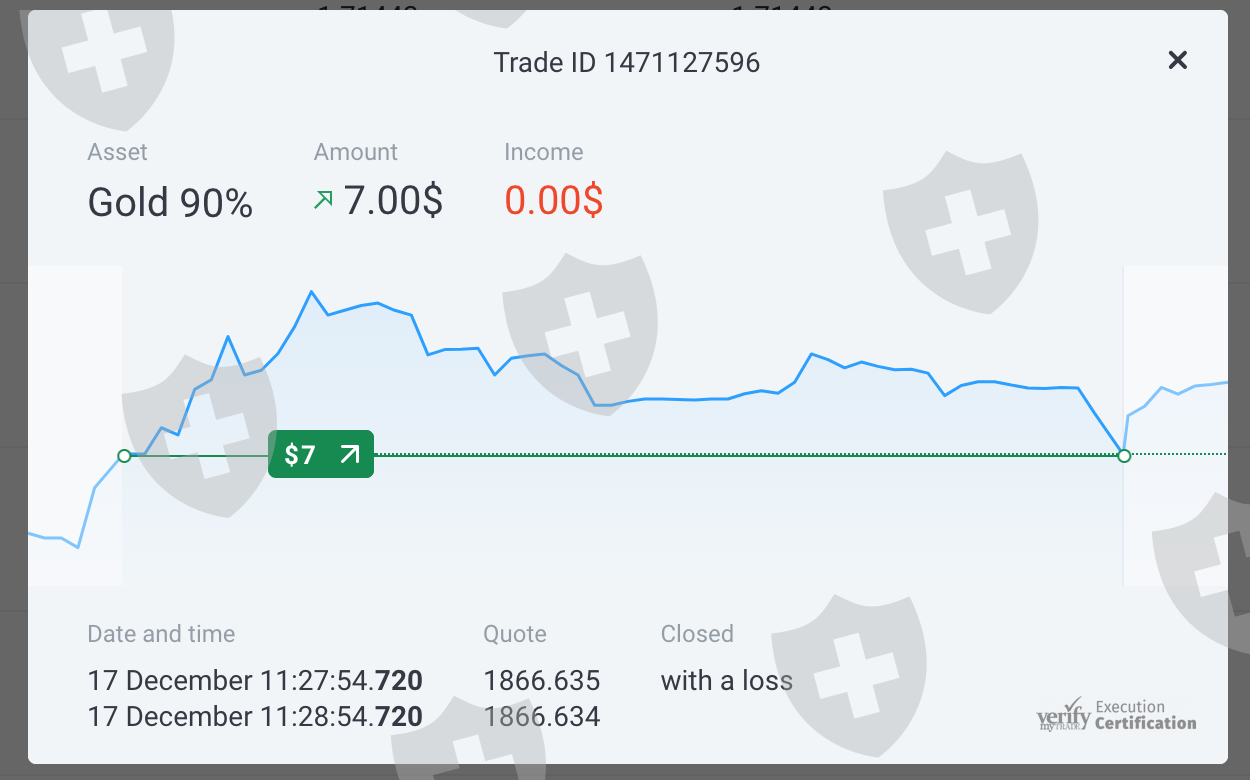The height and width of the screenshot is (780, 1250).
Task: Click the 7.00$ amount value
Action: tap(393, 201)
